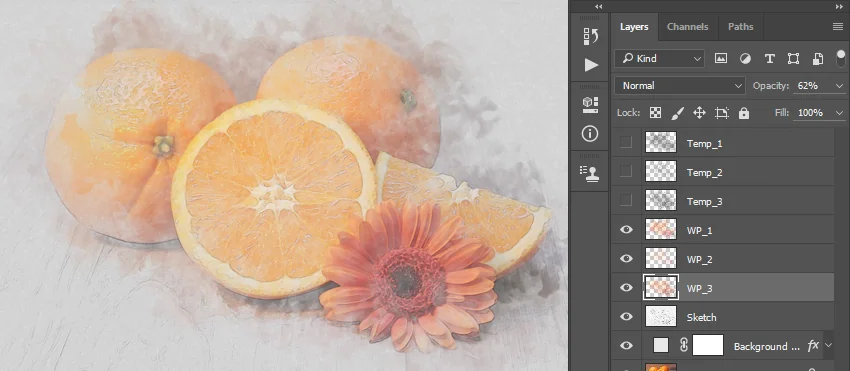Open the Kind filter dropdown
The height and width of the screenshot is (371, 850).
click(659, 59)
